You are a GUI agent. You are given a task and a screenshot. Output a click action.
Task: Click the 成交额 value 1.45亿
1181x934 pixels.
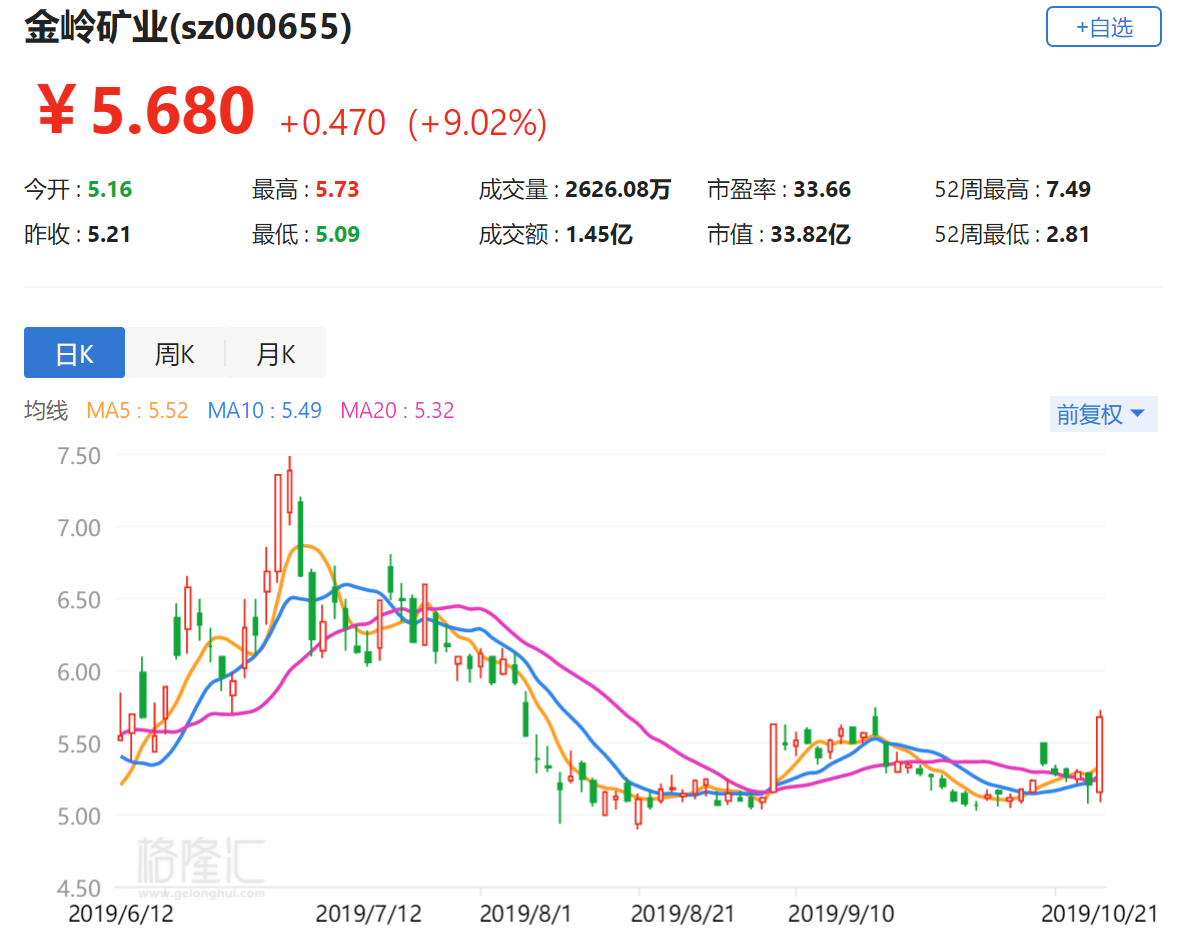599,234
